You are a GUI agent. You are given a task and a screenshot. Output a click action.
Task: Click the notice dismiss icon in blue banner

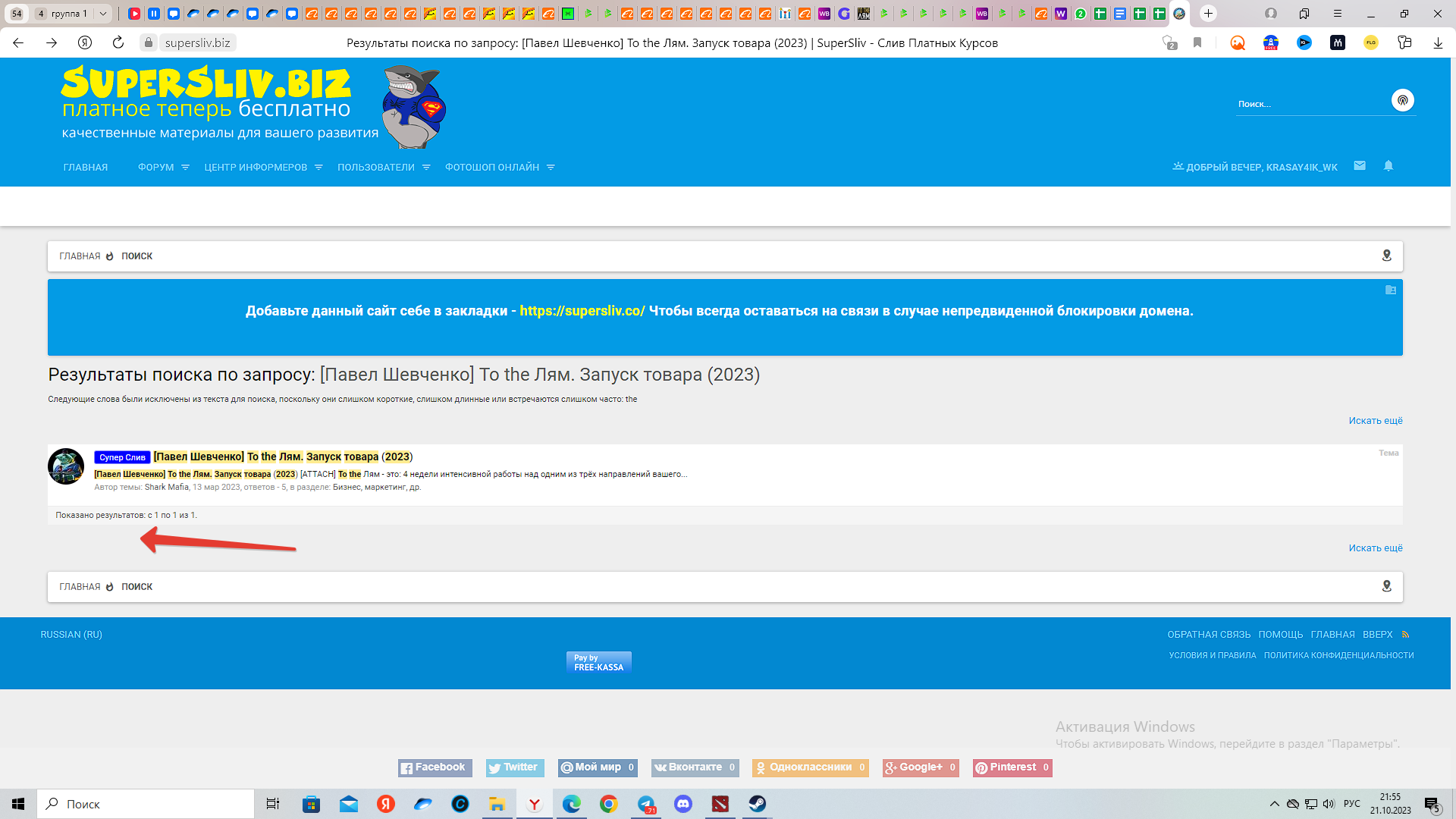click(1391, 290)
